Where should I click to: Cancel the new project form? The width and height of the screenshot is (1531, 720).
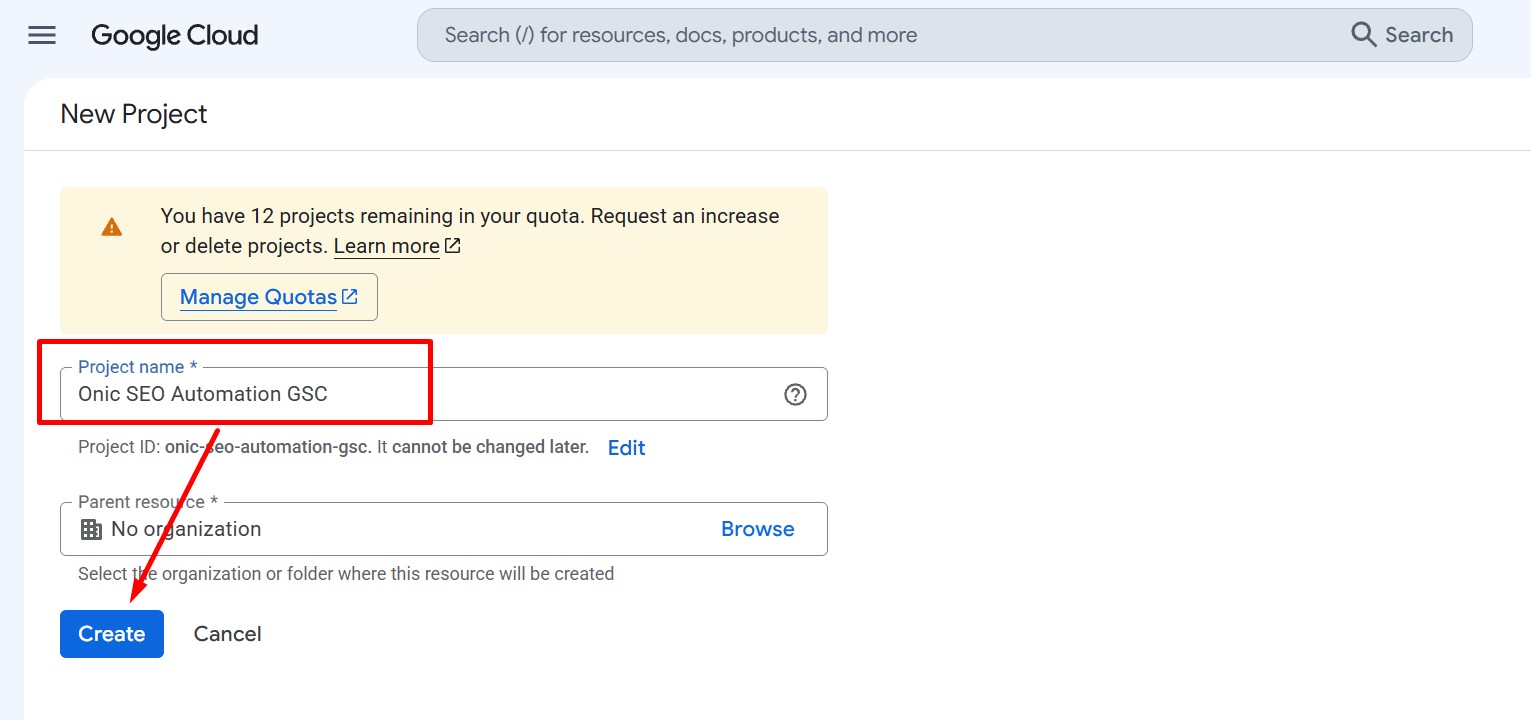coord(228,634)
